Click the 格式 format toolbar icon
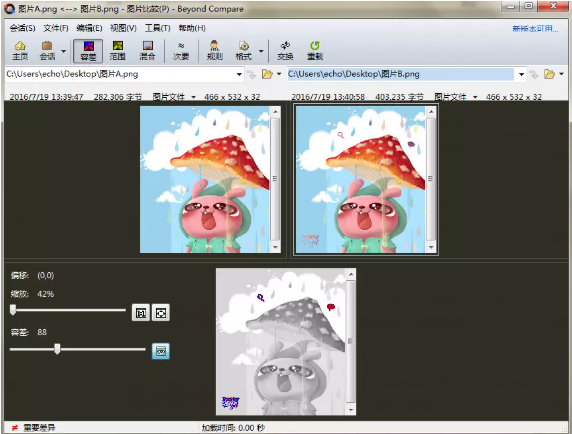 coord(243,51)
